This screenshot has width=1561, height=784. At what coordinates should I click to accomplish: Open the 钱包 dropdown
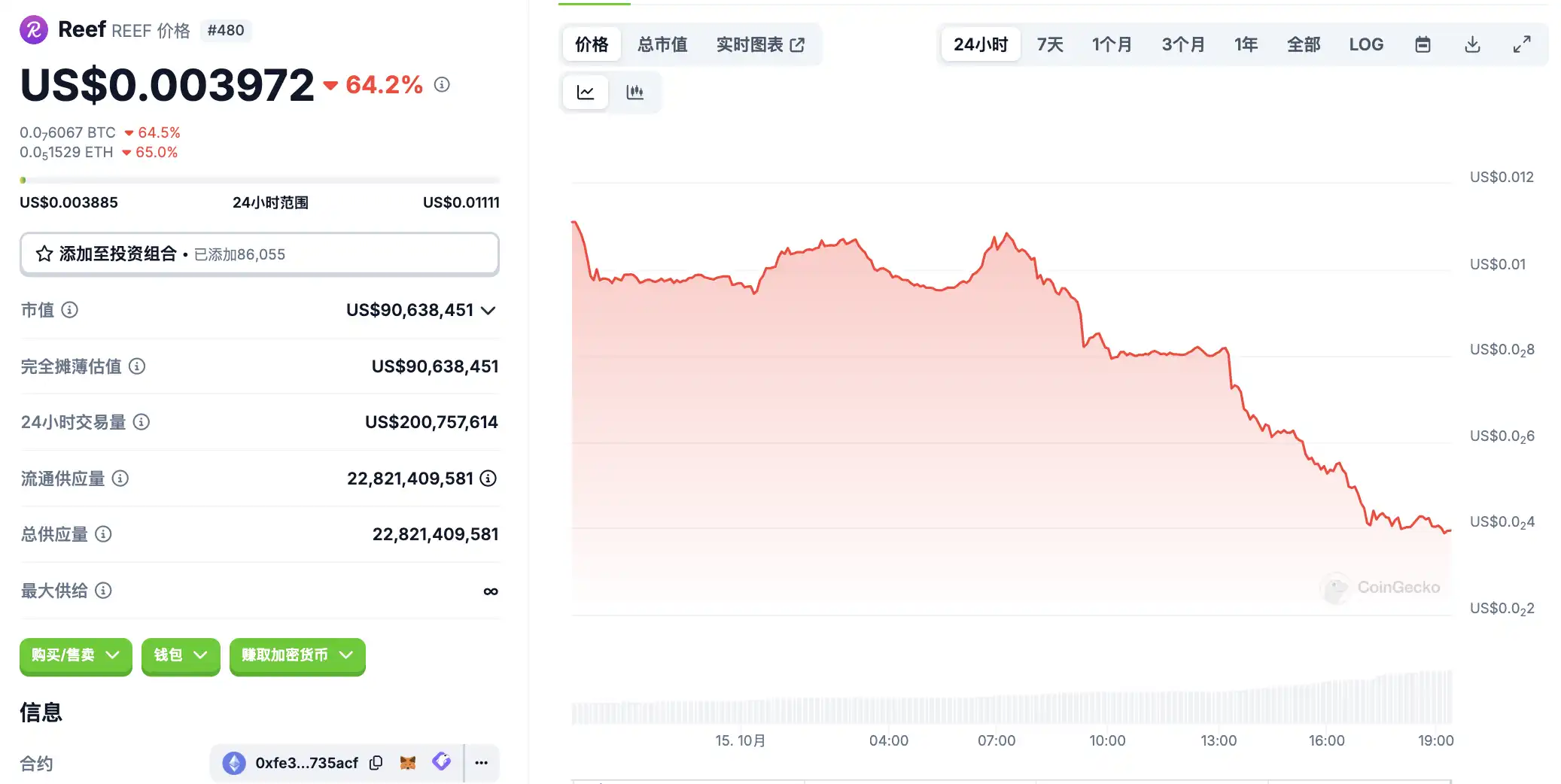pos(181,655)
